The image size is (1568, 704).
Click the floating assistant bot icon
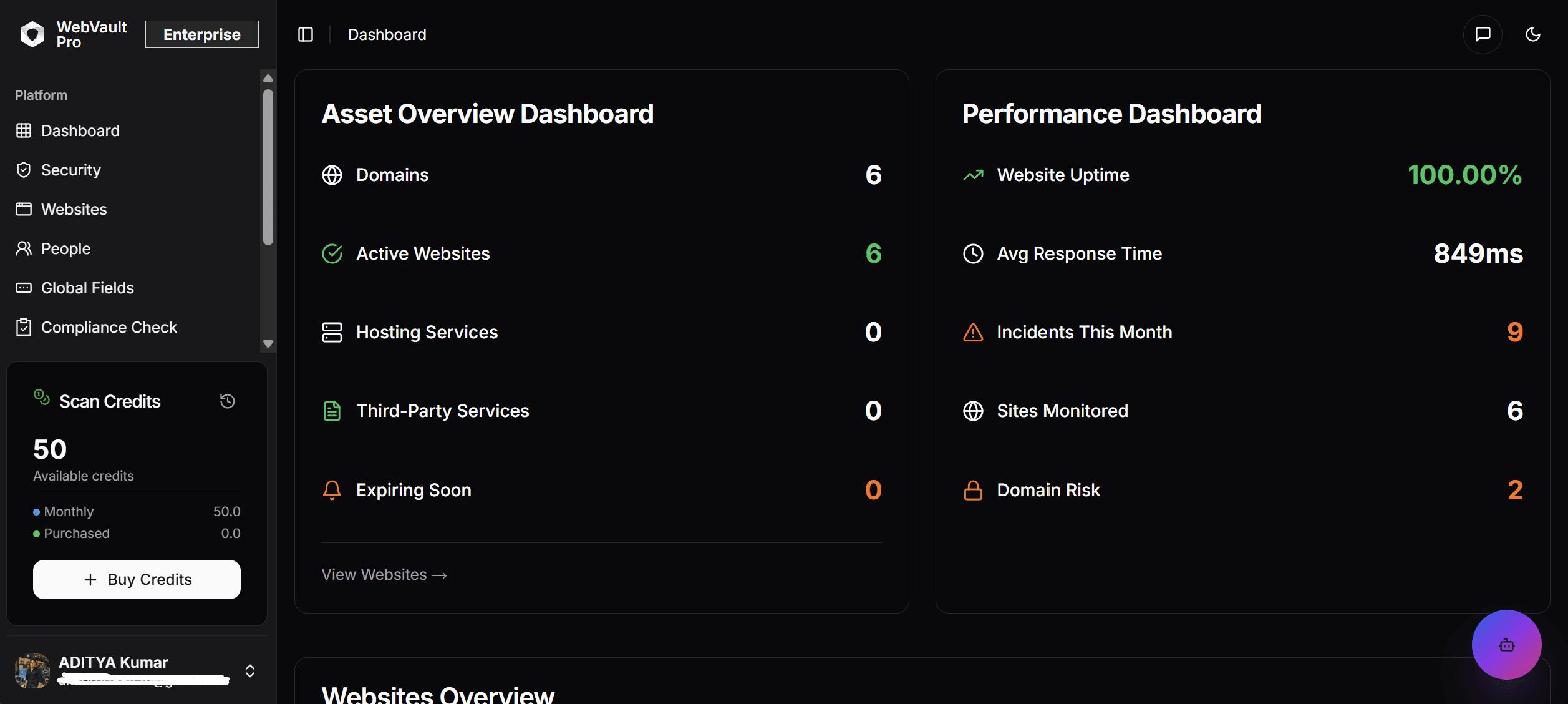point(1506,645)
